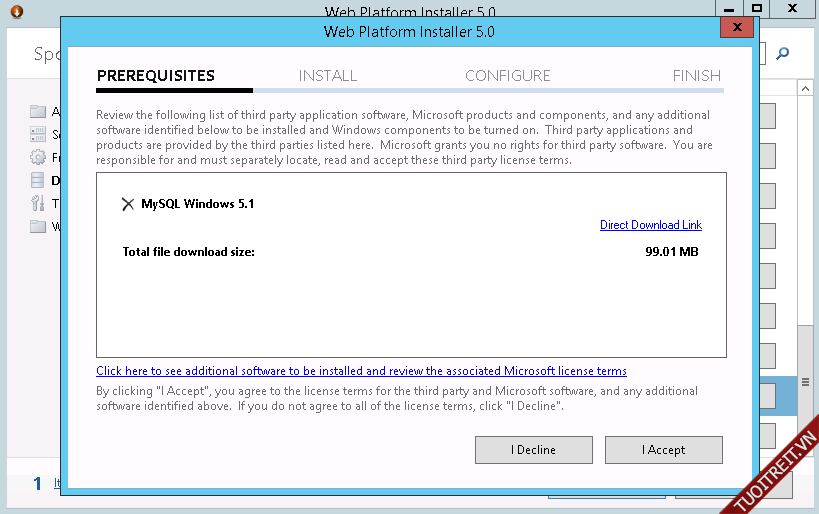Open the Direct Download Link
The height and width of the screenshot is (514, 819).
(x=650, y=225)
